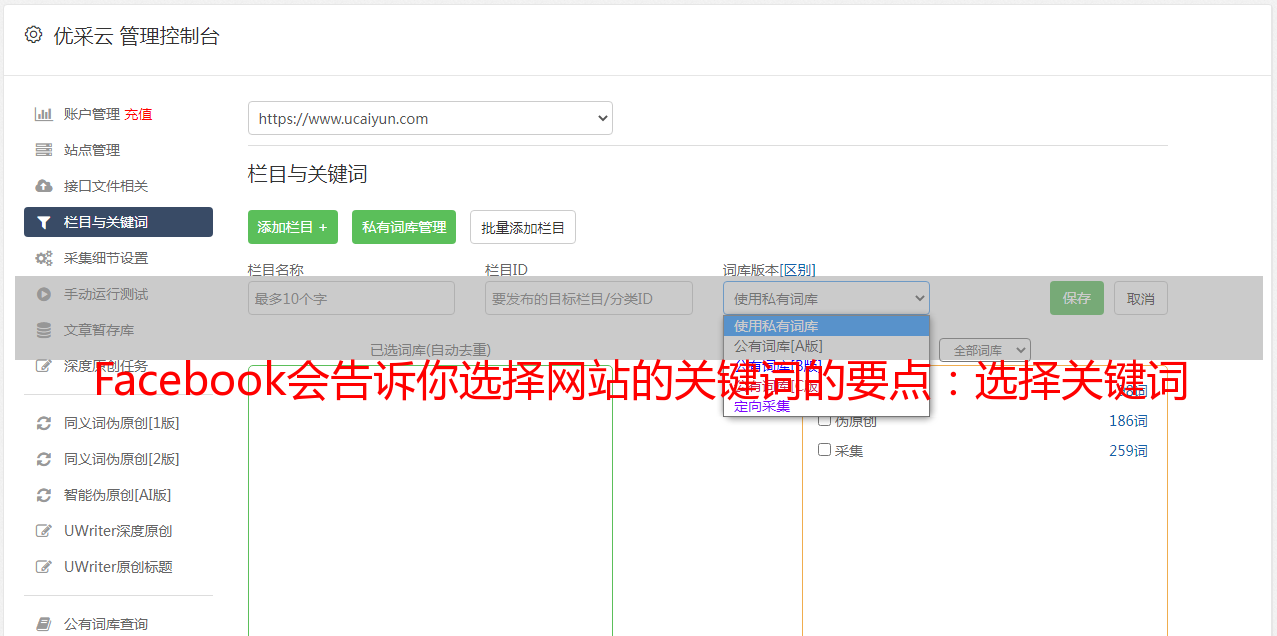Click the 259词 count link

point(1128,451)
